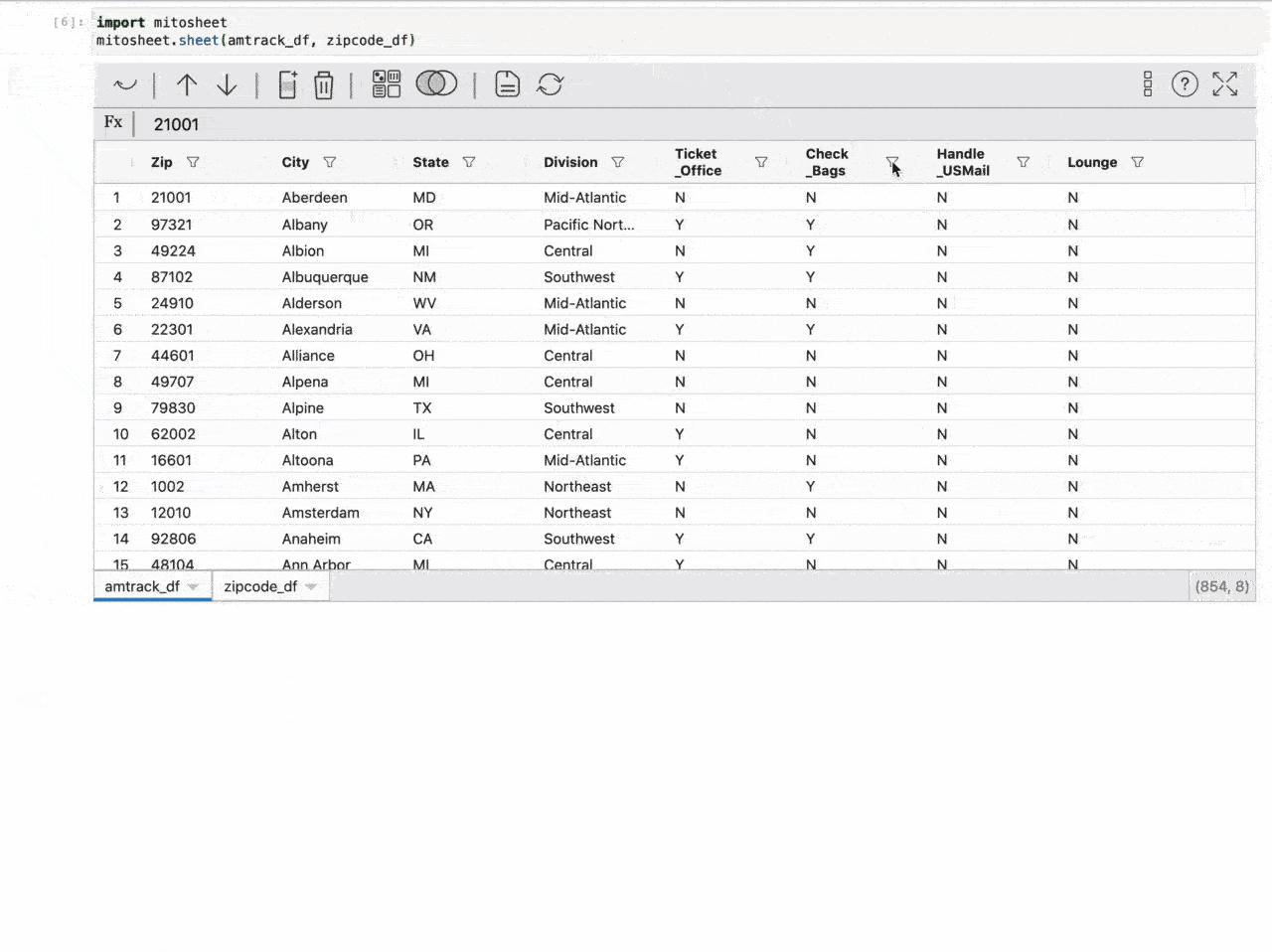The width and height of the screenshot is (1272, 952).
Task: Open the Steps history panel icon
Action: 1147,84
